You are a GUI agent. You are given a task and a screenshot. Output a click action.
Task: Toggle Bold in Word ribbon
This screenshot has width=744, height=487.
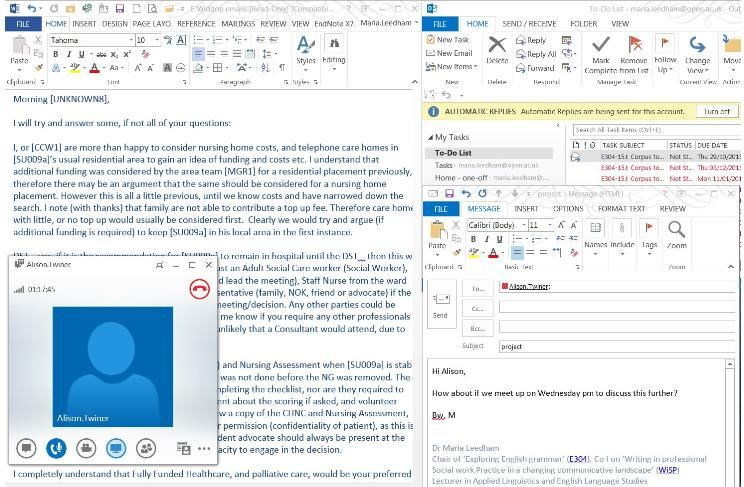[x=56, y=54]
